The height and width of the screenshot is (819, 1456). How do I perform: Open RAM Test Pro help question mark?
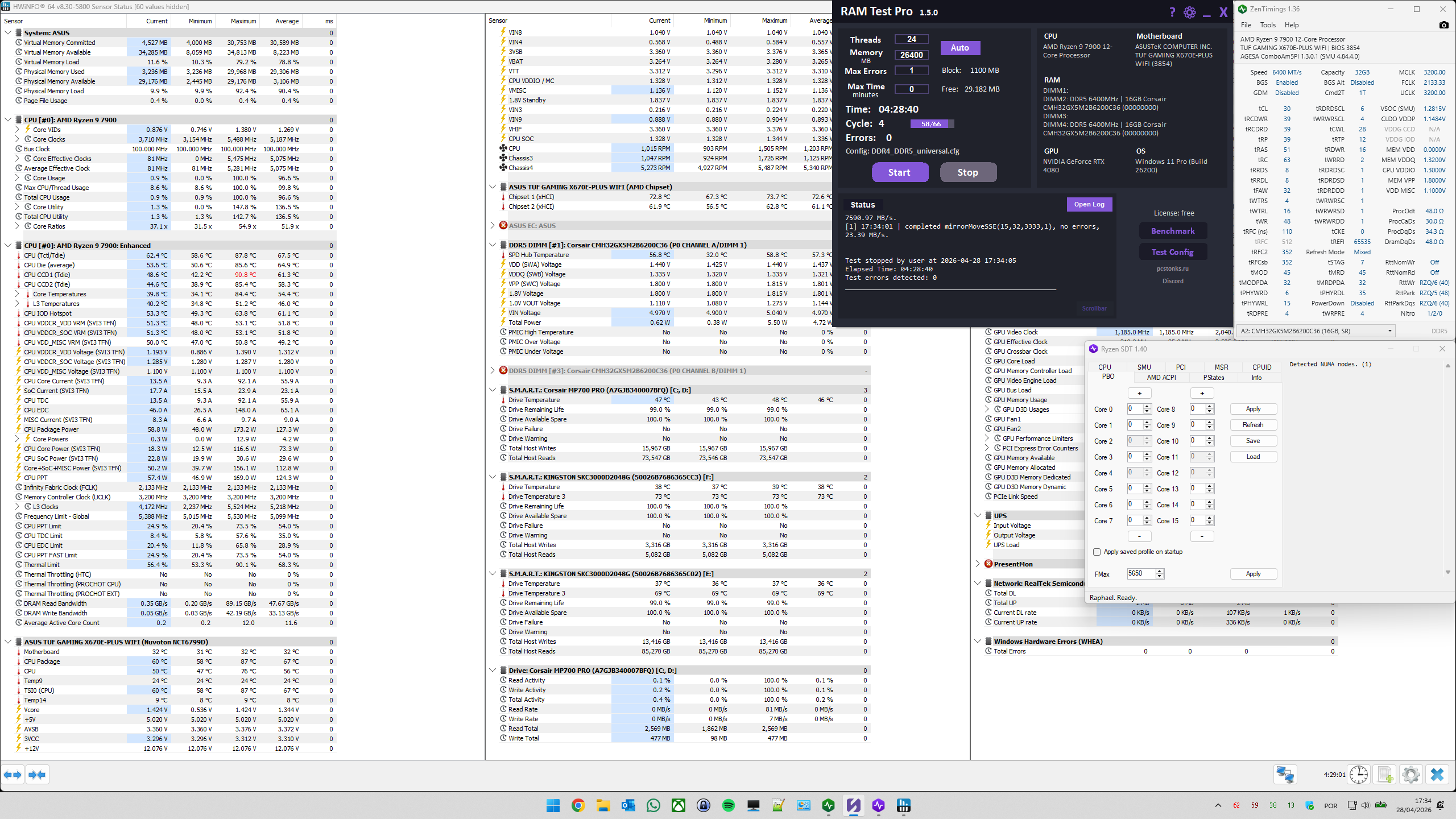click(x=1172, y=12)
